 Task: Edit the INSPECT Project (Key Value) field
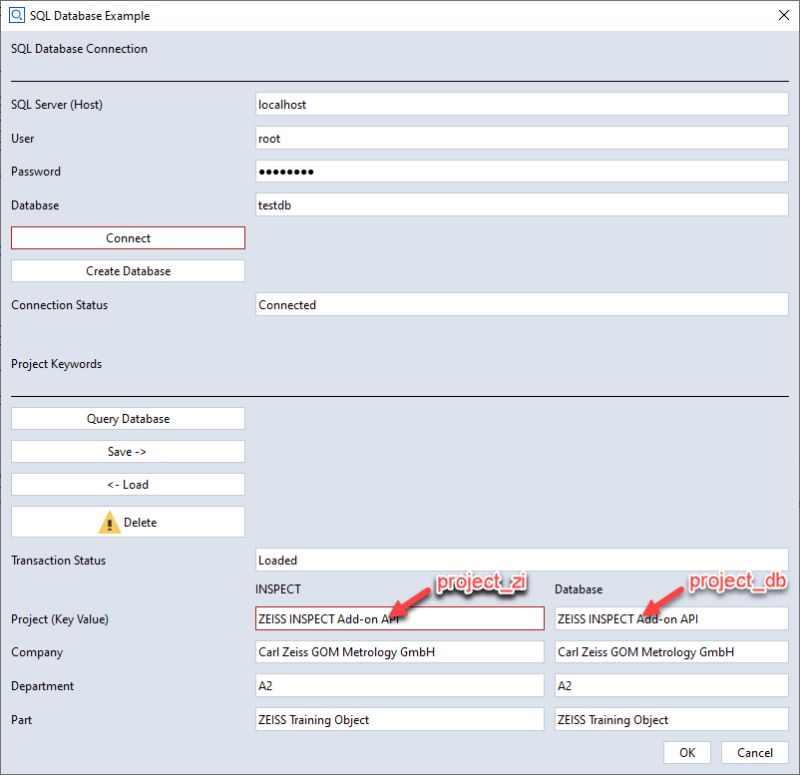click(399, 619)
